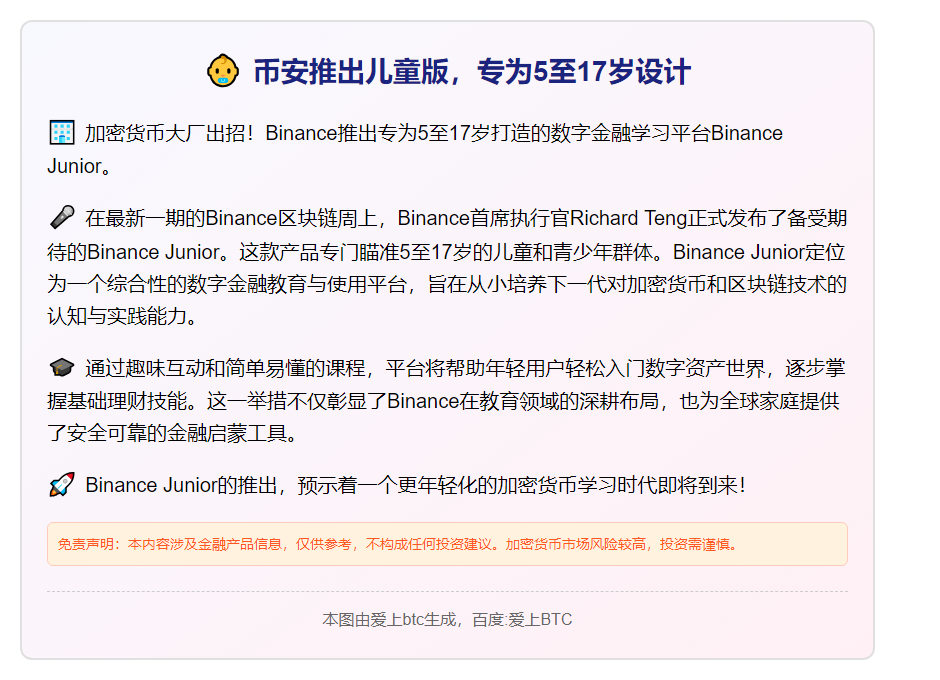This screenshot has width=940, height=680.
Task: Click the graduation cap emoji icon
Action: coord(62,367)
